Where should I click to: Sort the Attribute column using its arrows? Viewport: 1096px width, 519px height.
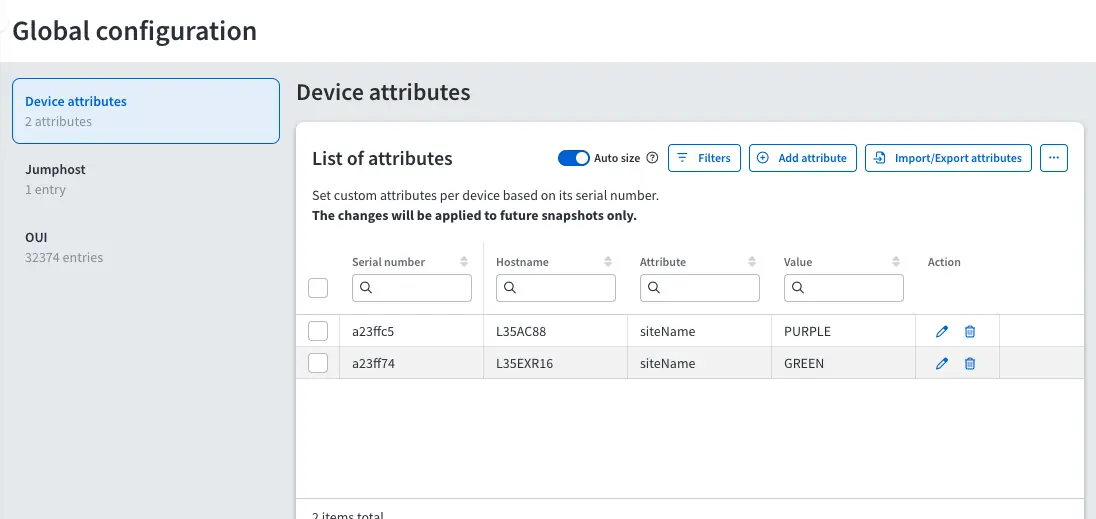752,262
